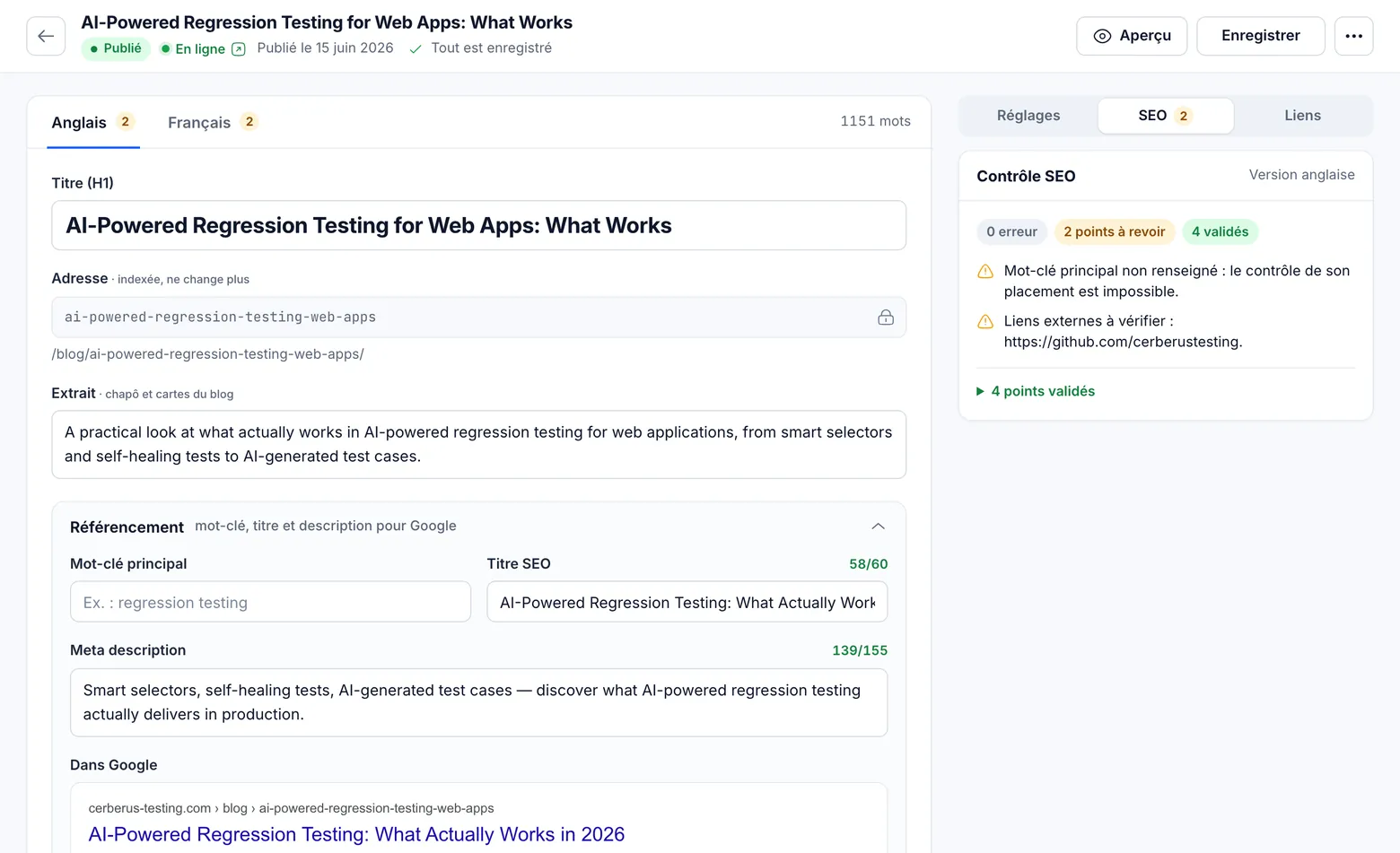Screen dimensions: 1400x853
Task: Click the 58/60 Titre SEO character counter
Action: point(868,564)
